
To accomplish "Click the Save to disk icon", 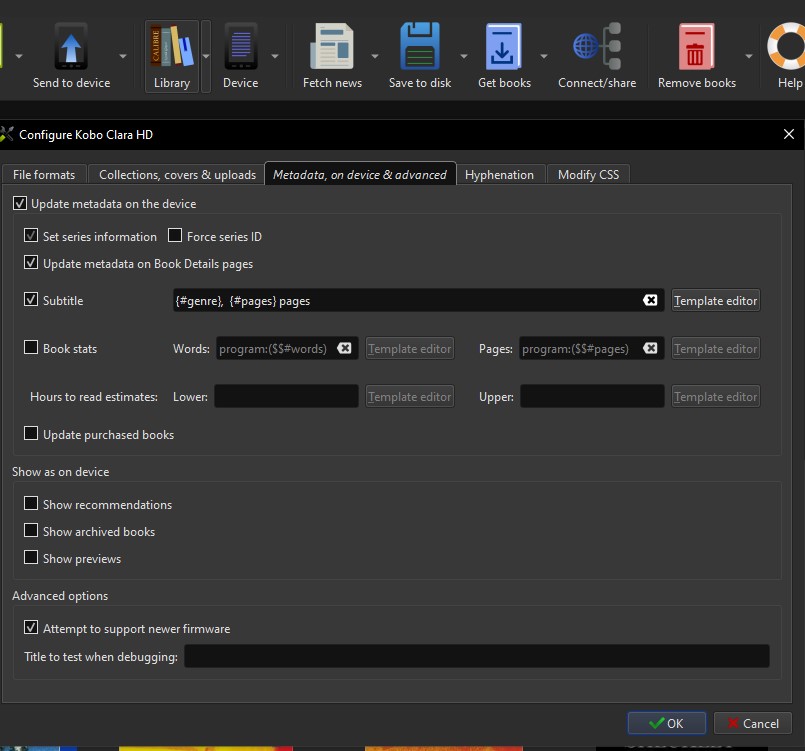I will click(x=419, y=48).
